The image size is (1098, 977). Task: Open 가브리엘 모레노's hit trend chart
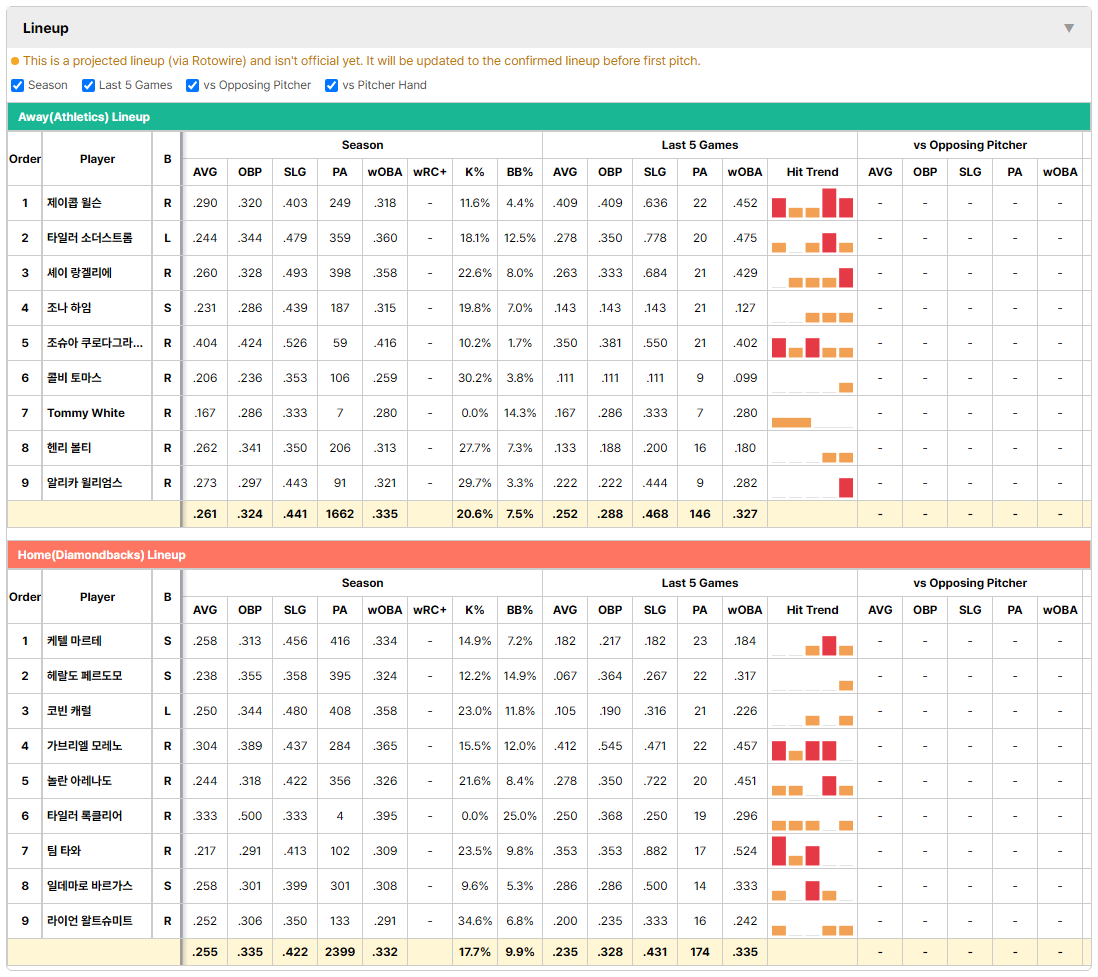[812, 746]
